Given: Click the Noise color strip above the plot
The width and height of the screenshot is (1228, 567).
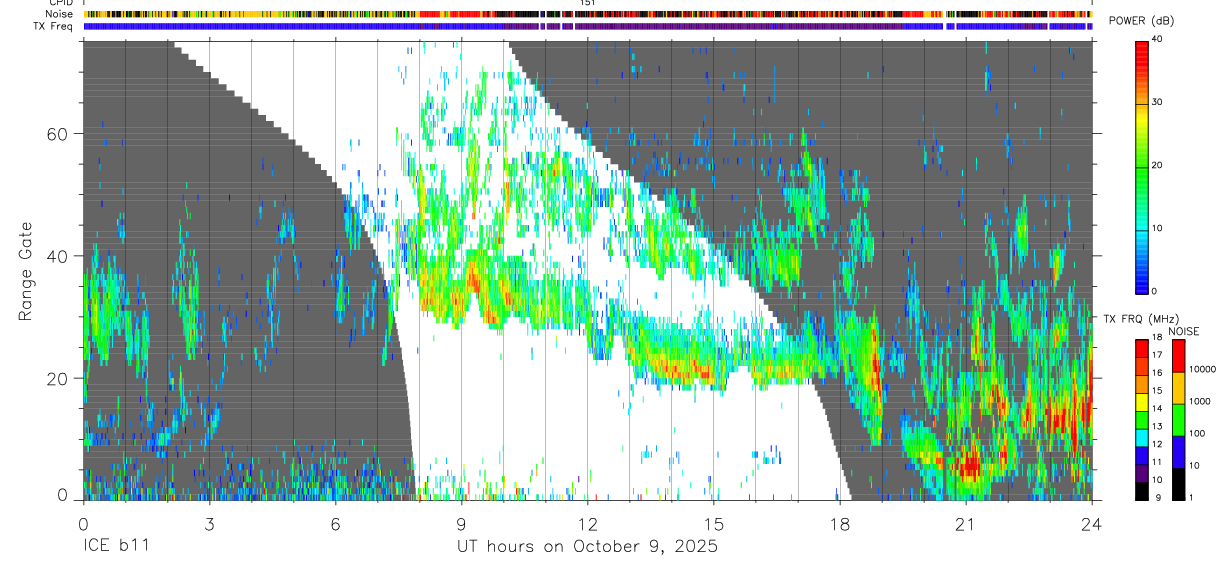Looking at the screenshot, I should point(588,15).
